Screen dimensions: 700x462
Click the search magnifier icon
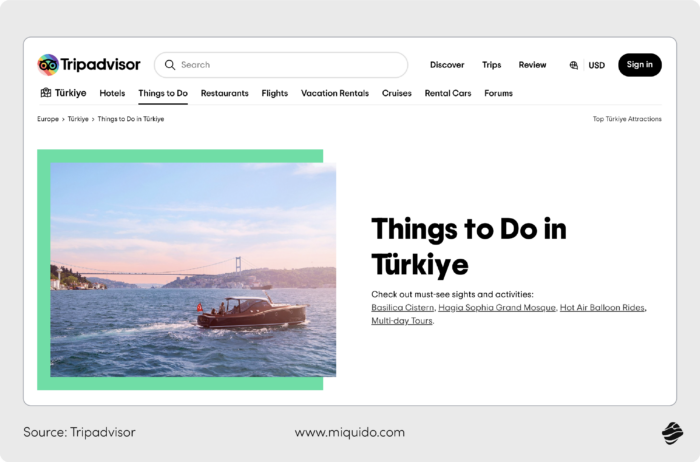tap(170, 65)
